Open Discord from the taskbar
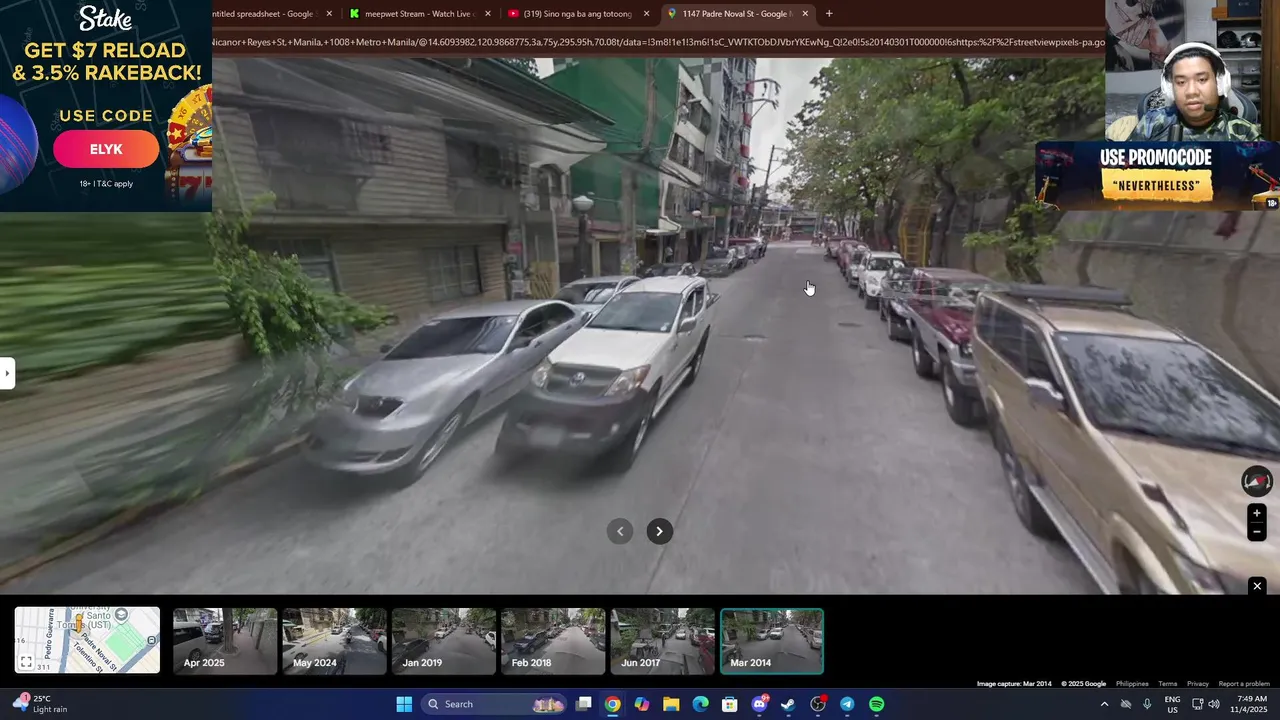Viewport: 1280px width, 720px height. [x=759, y=704]
